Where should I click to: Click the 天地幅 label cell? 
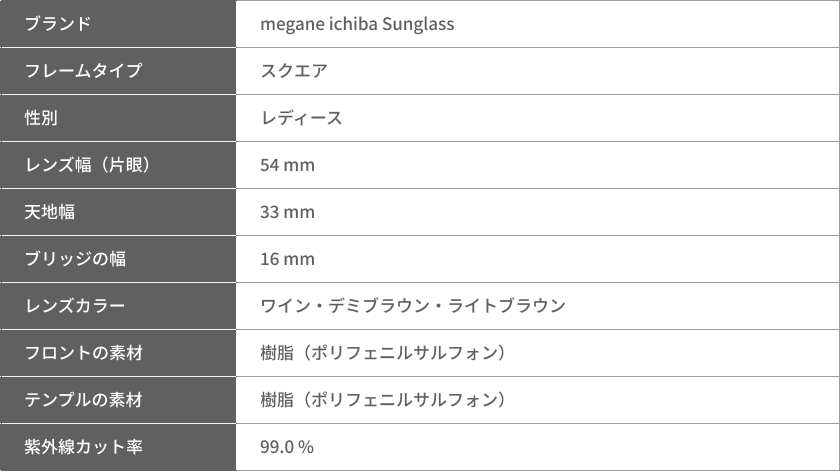pos(118,212)
